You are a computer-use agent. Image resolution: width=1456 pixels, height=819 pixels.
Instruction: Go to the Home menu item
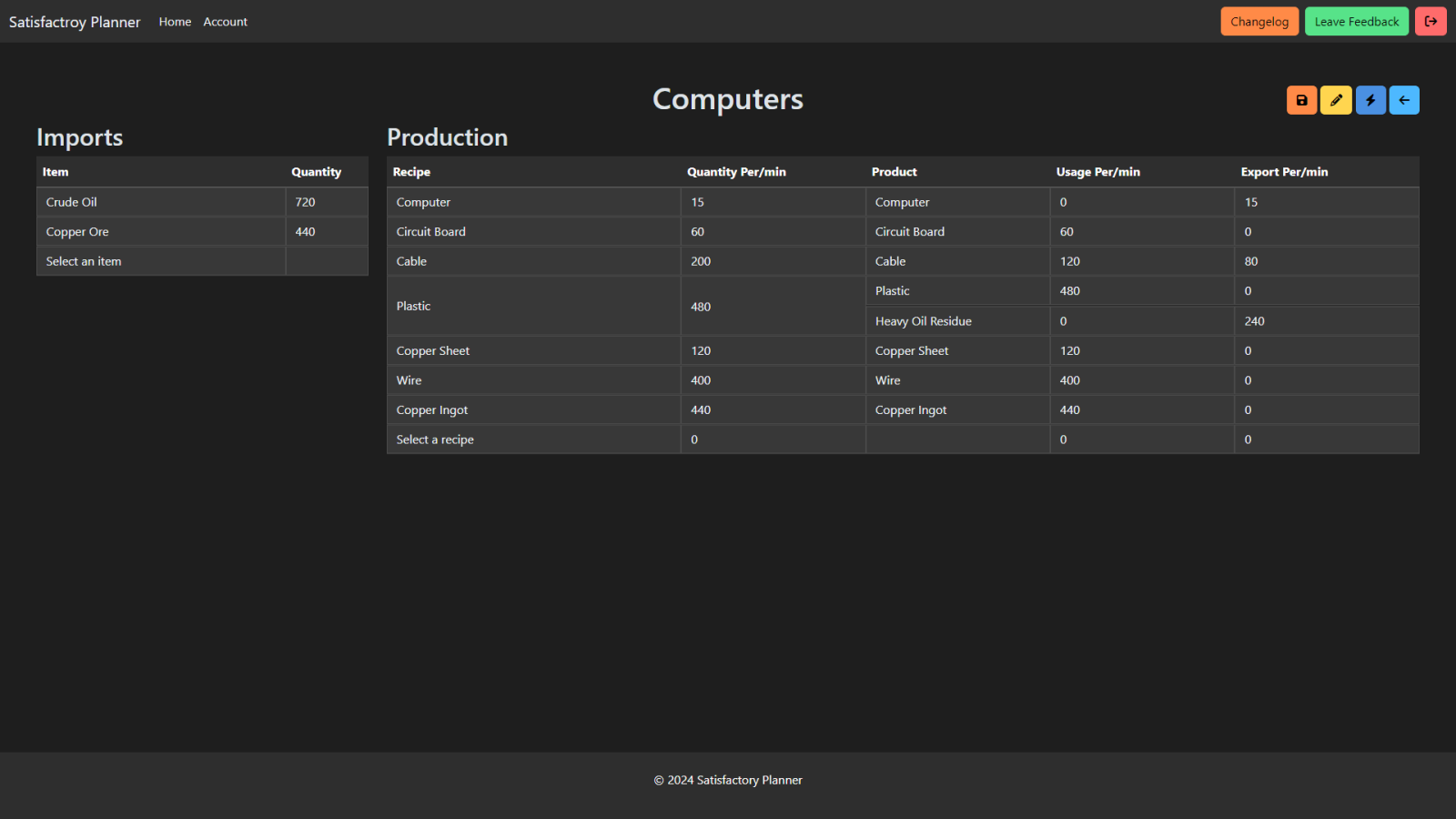(x=175, y=21)
